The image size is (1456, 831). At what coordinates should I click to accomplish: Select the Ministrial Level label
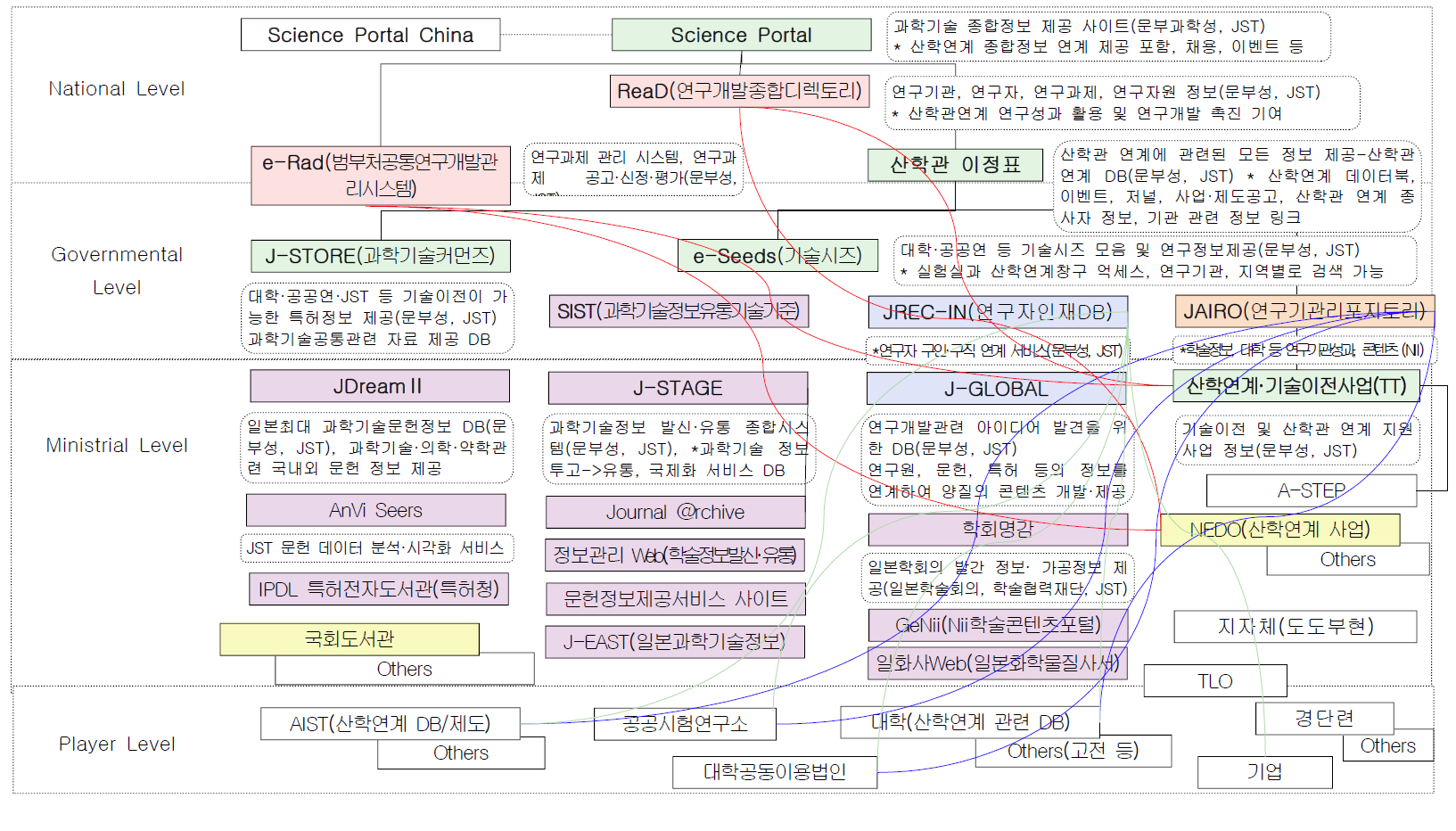tap(117, 446)
